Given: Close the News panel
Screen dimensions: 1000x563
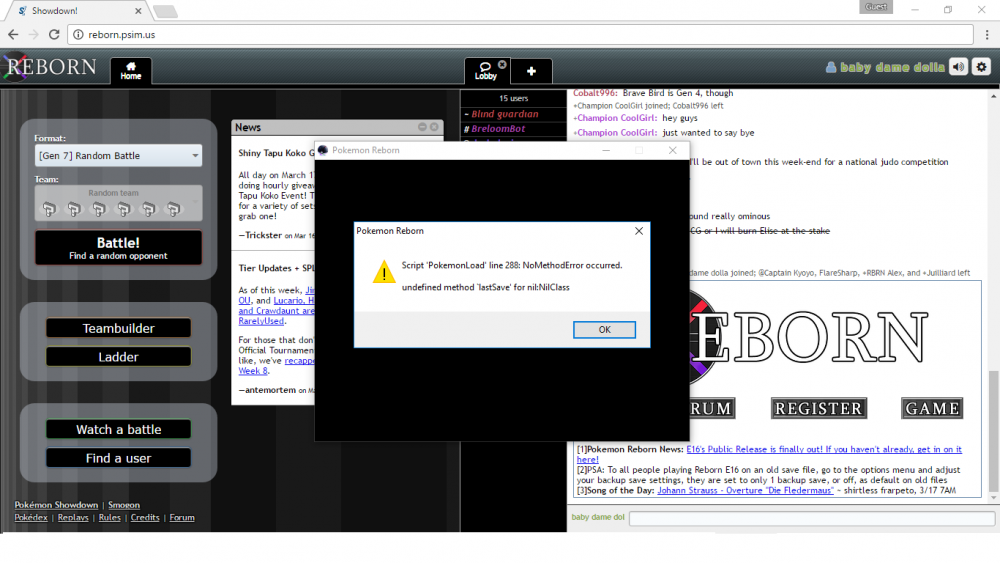Looking at the screenshot, I should click(435, 127).
